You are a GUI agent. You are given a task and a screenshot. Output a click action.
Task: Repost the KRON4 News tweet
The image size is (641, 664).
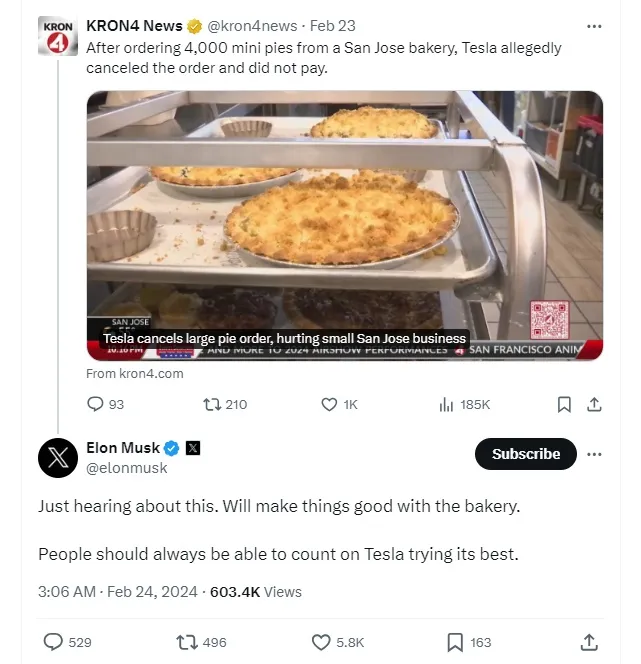tap(212, 404)
